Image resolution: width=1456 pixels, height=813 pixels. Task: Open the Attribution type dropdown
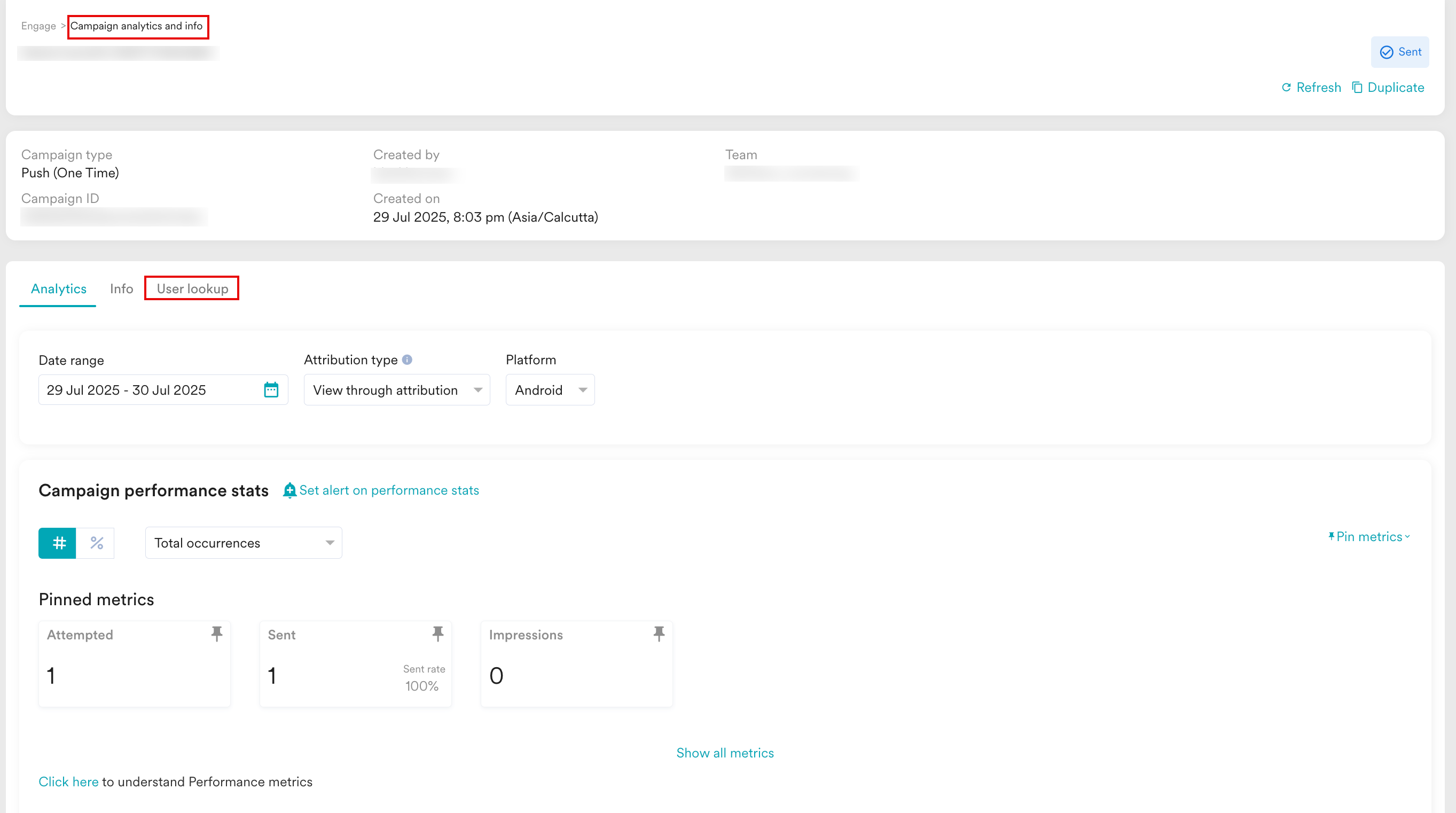tap(397, 389)
